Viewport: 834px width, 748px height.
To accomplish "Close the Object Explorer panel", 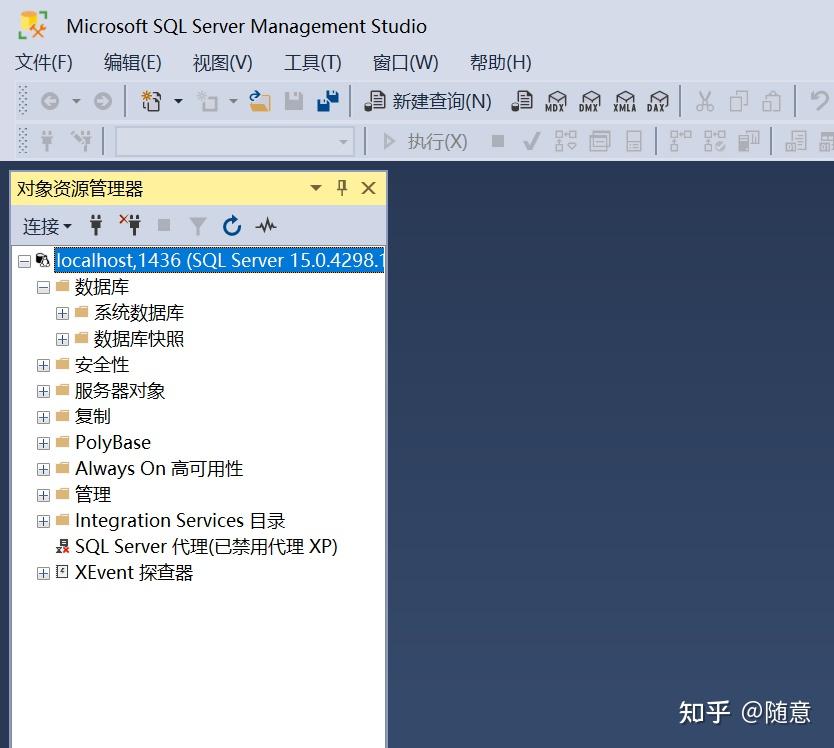I will tap(368, 188).
